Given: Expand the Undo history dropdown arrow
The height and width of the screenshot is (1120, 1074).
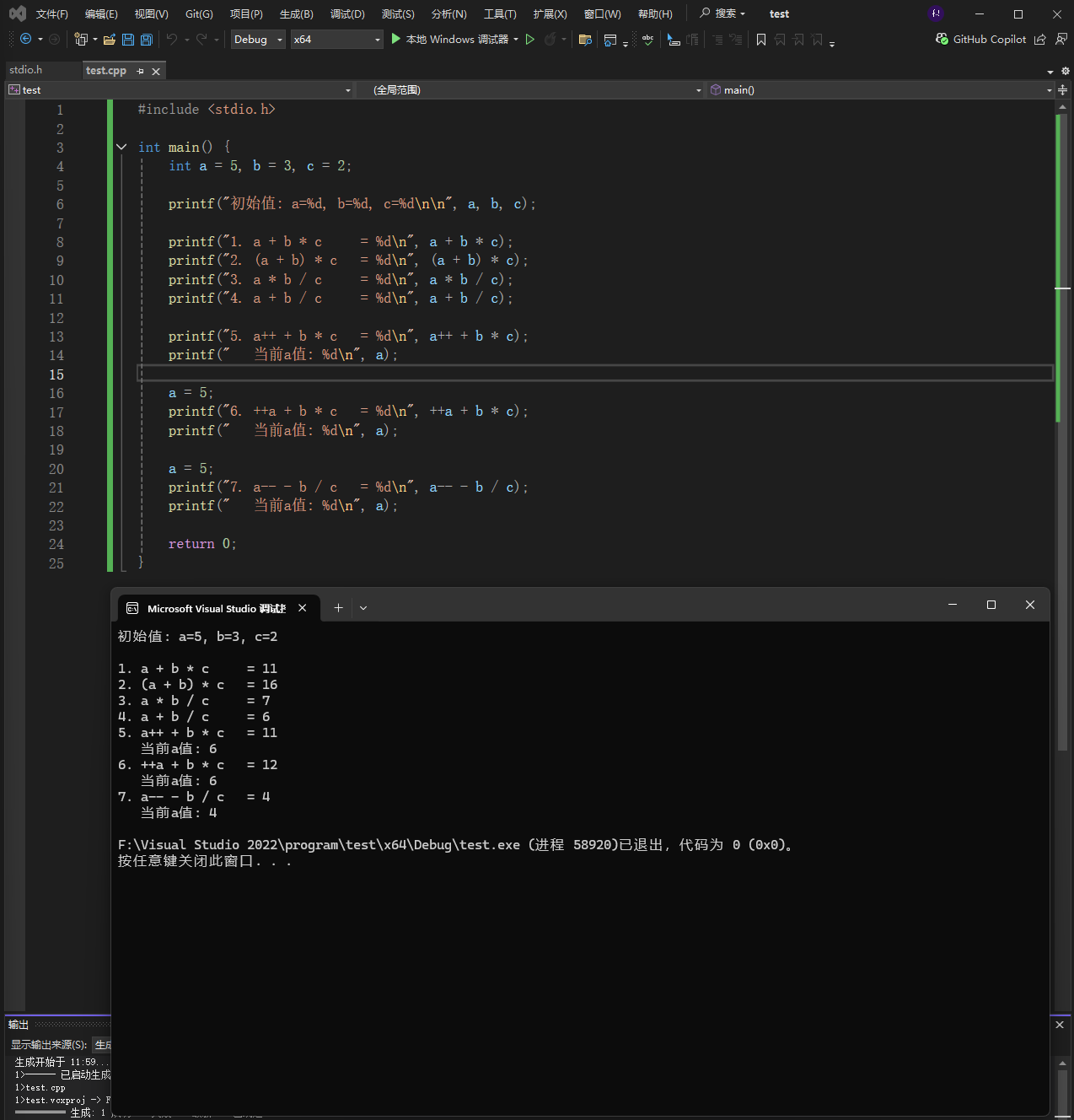Looking at the screenshot, I should tap(186, 39).
